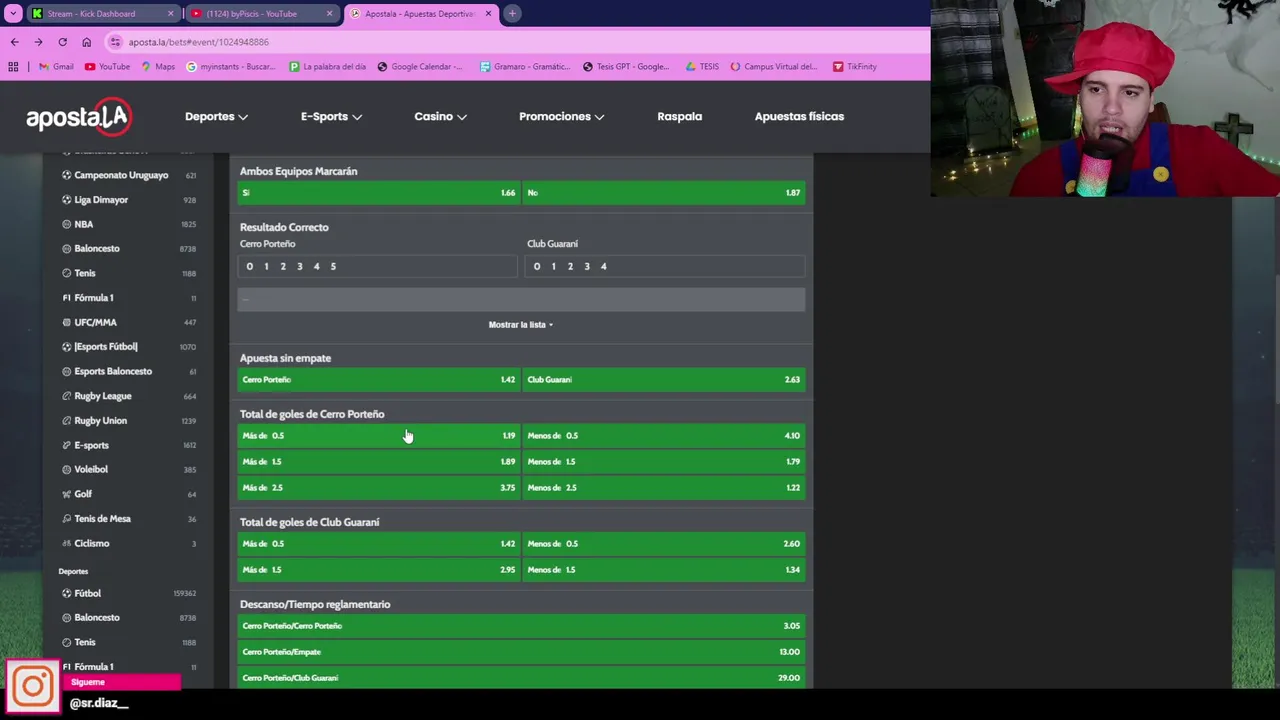Open the apps grid in bookmarks bar

13,67
